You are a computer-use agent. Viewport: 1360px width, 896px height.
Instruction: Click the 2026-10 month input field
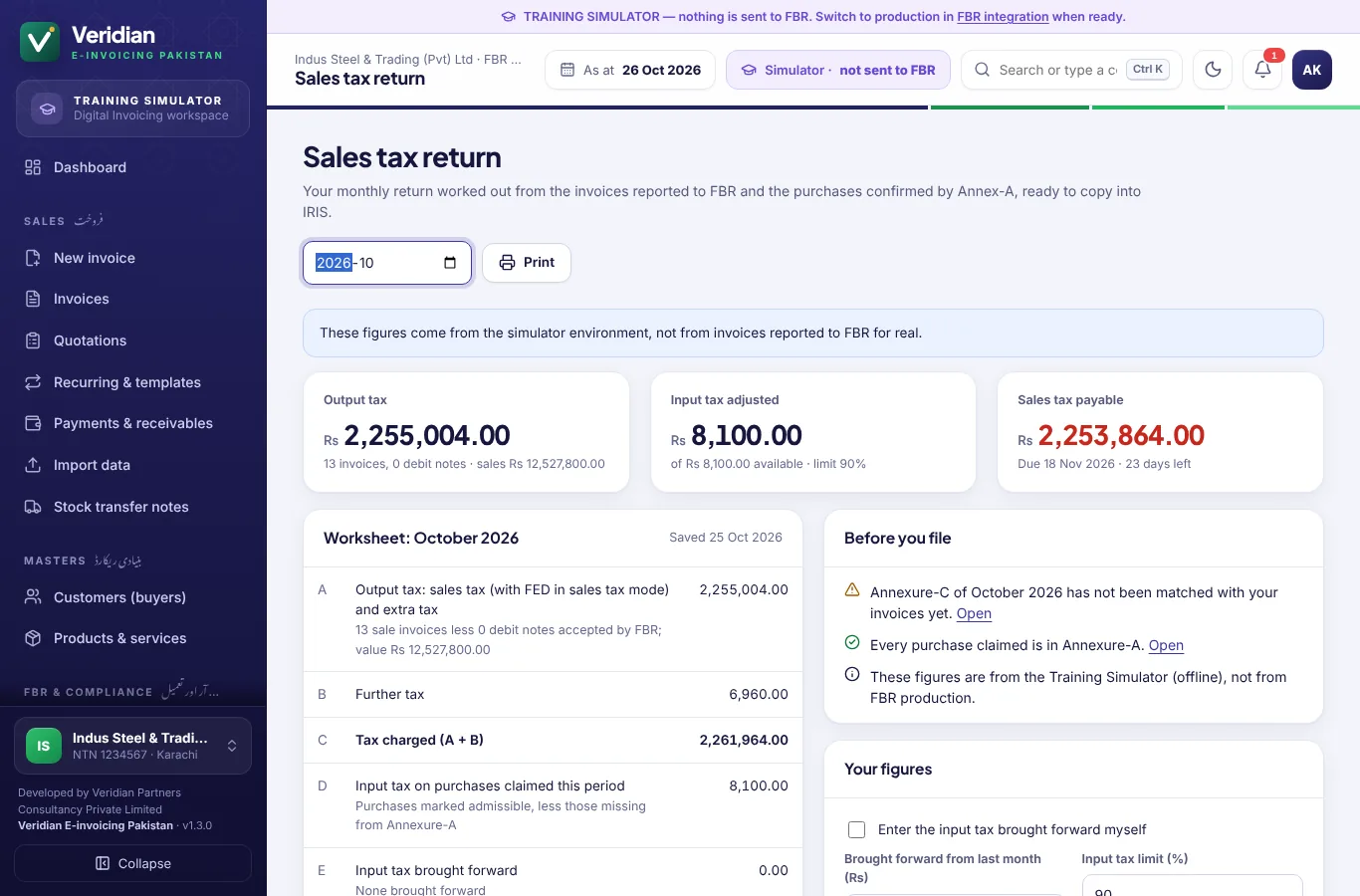coord(387,263)
